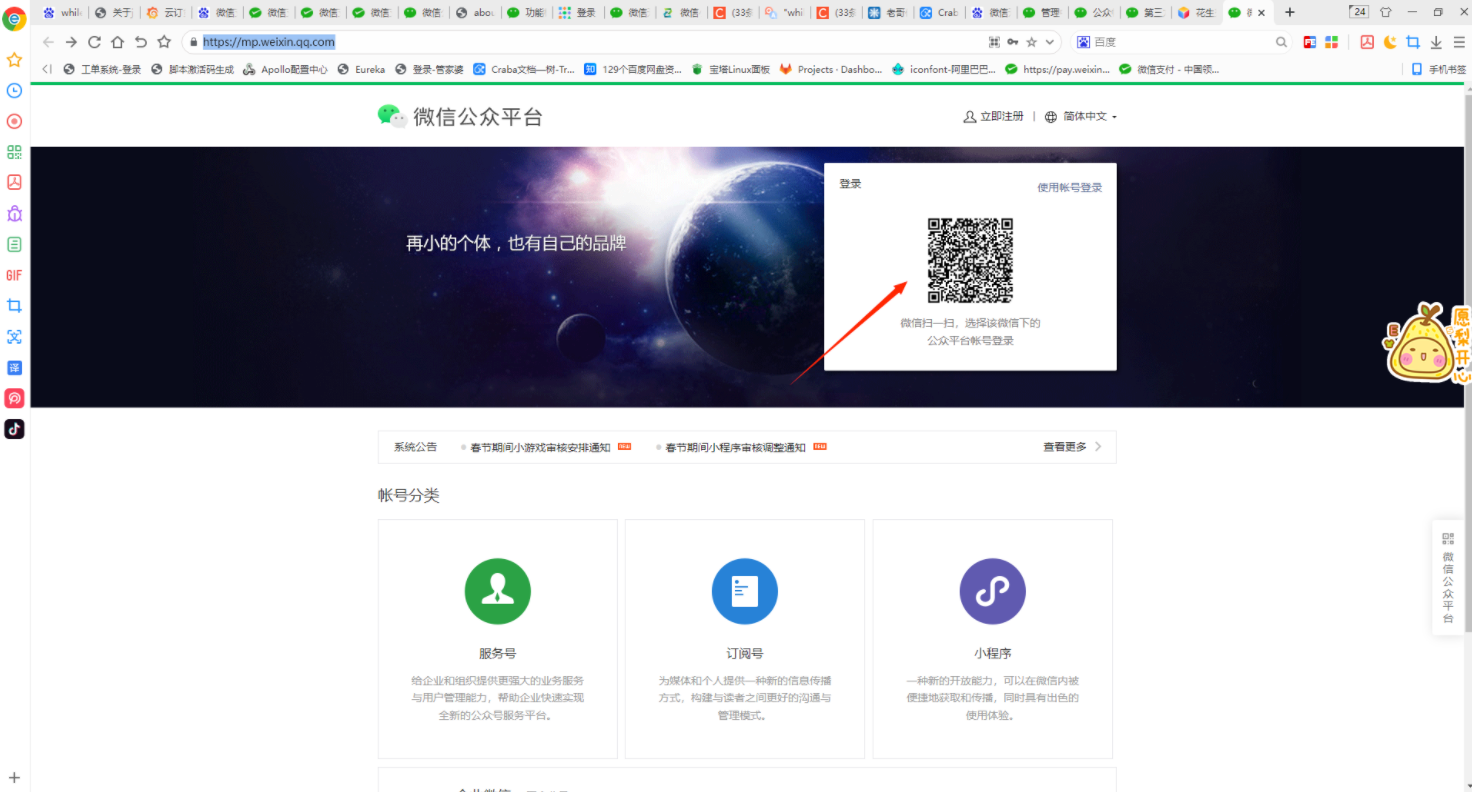The height and width of the screenshot is (792, 1472).
Task: Activate the toolbar screenshot crop icon
Action: tap(1413, 42)
